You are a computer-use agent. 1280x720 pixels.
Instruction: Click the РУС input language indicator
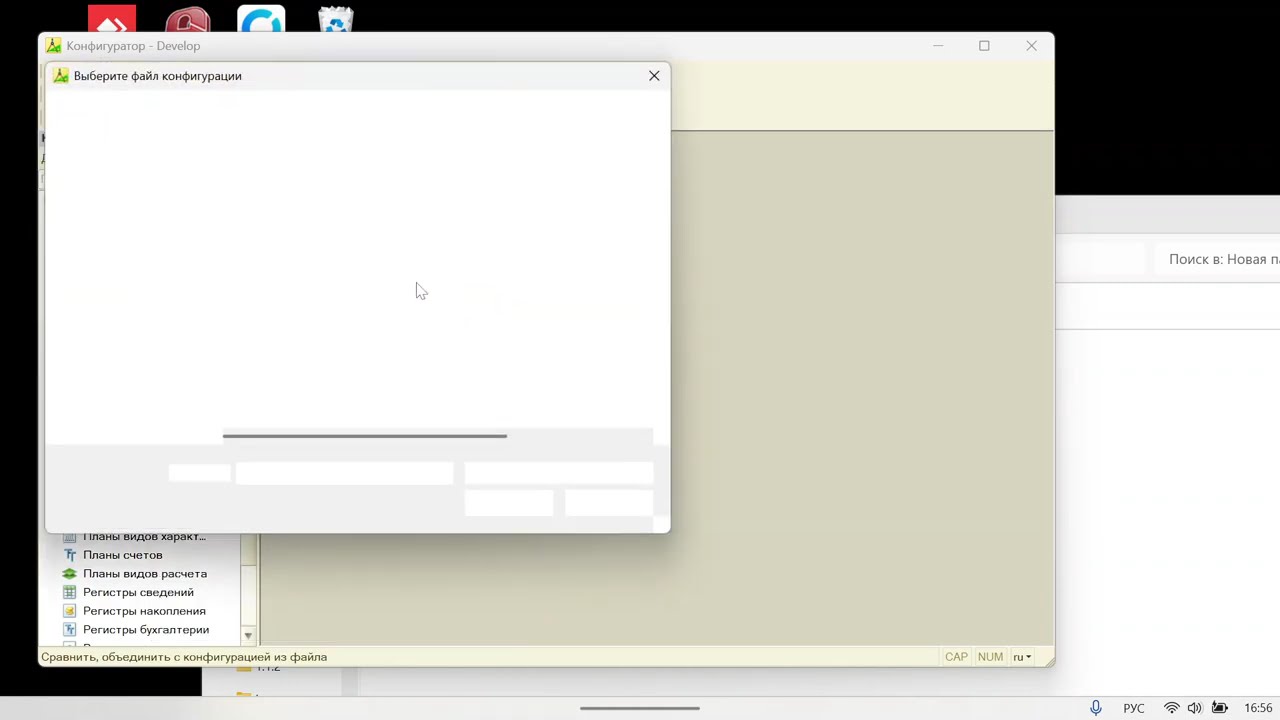click(x=1133, y=708)
